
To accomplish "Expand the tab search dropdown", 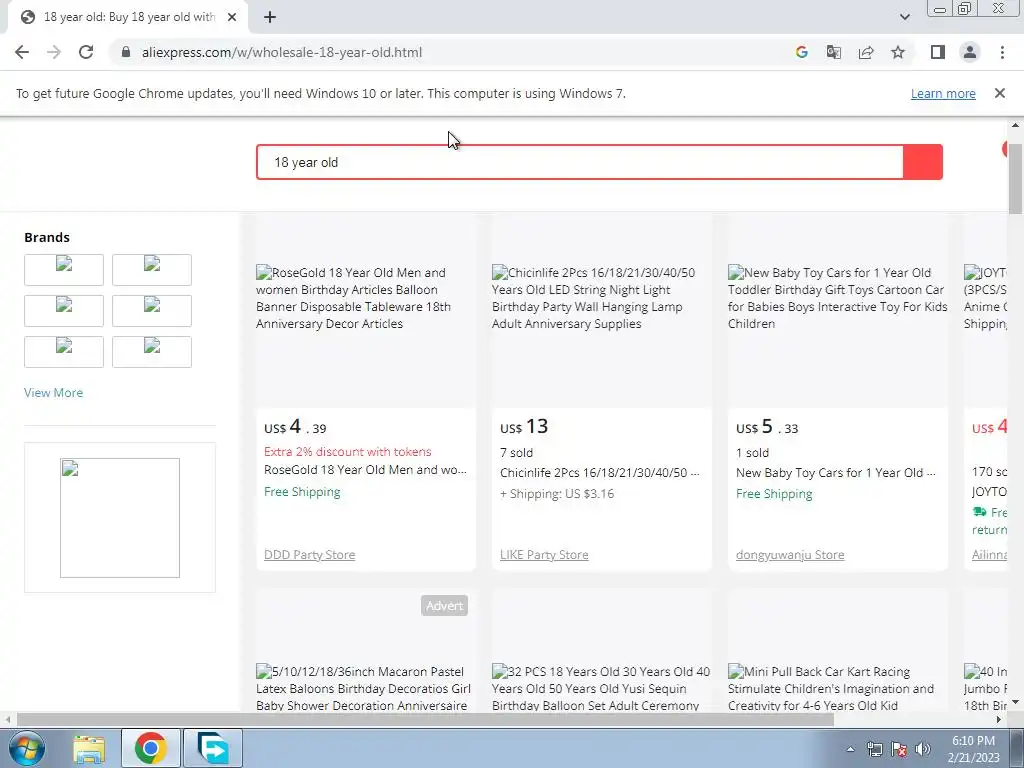I will click(x=904, y=17).
